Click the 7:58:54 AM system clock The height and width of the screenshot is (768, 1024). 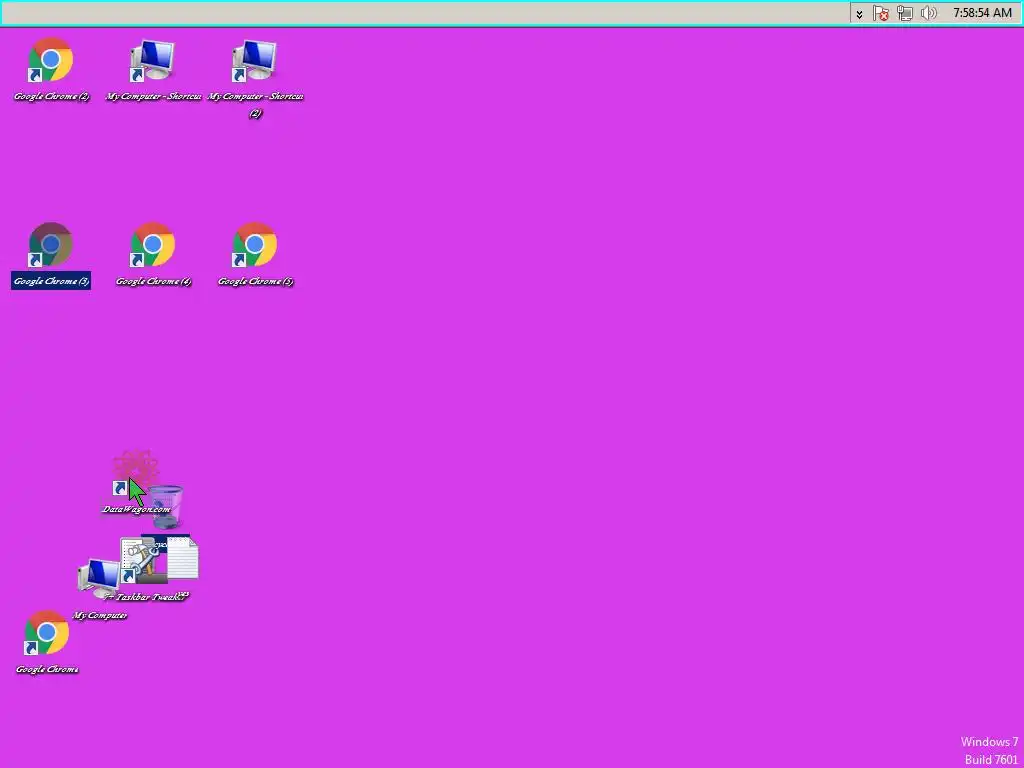tap(982, 13)
